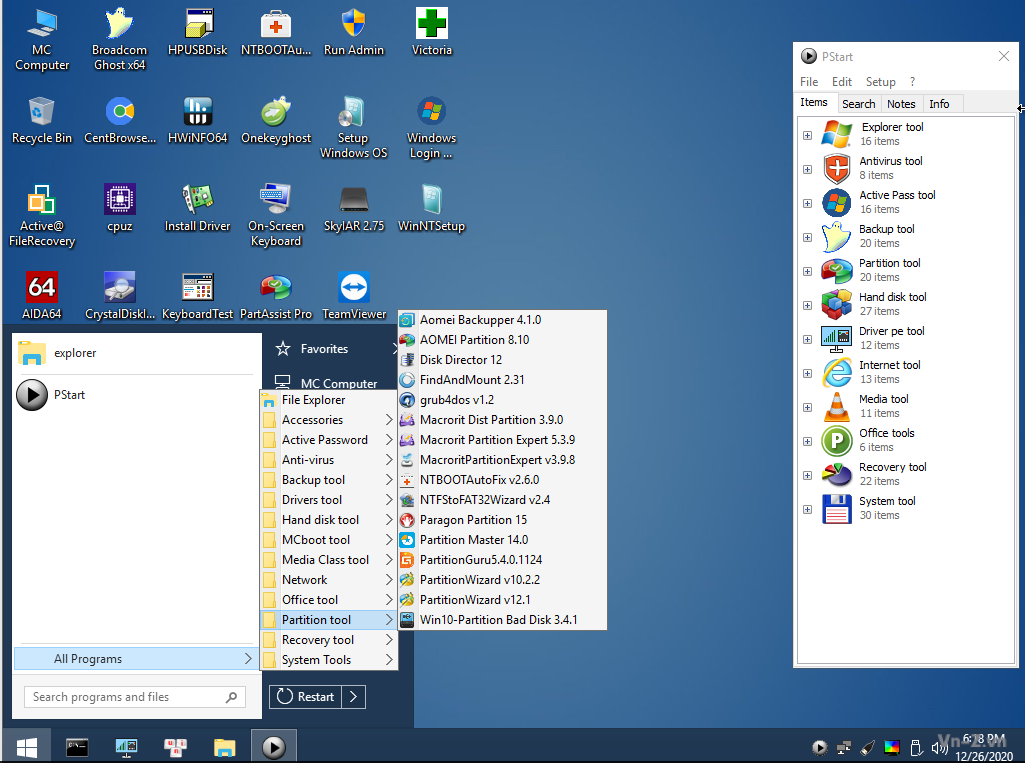Open CrystalDiskInfo desktop icon

(120, 296)
